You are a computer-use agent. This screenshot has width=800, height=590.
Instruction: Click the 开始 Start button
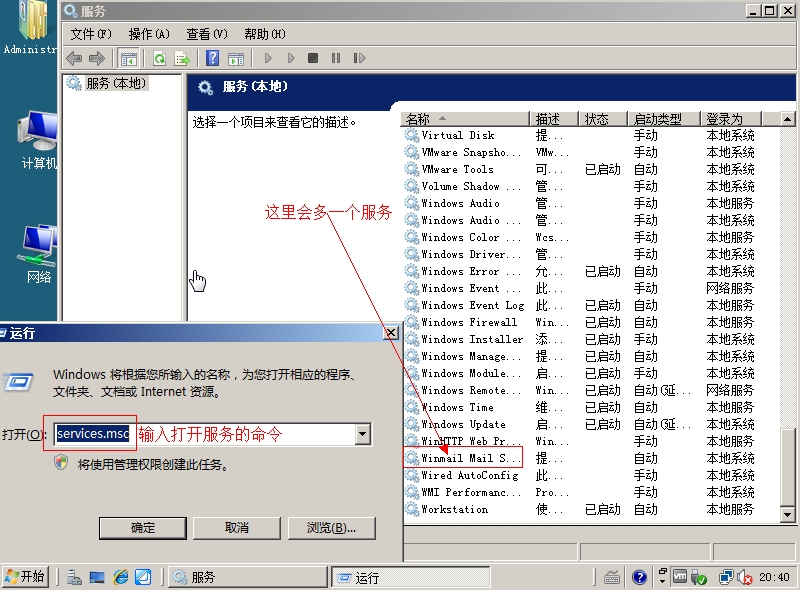click(26, 577)
